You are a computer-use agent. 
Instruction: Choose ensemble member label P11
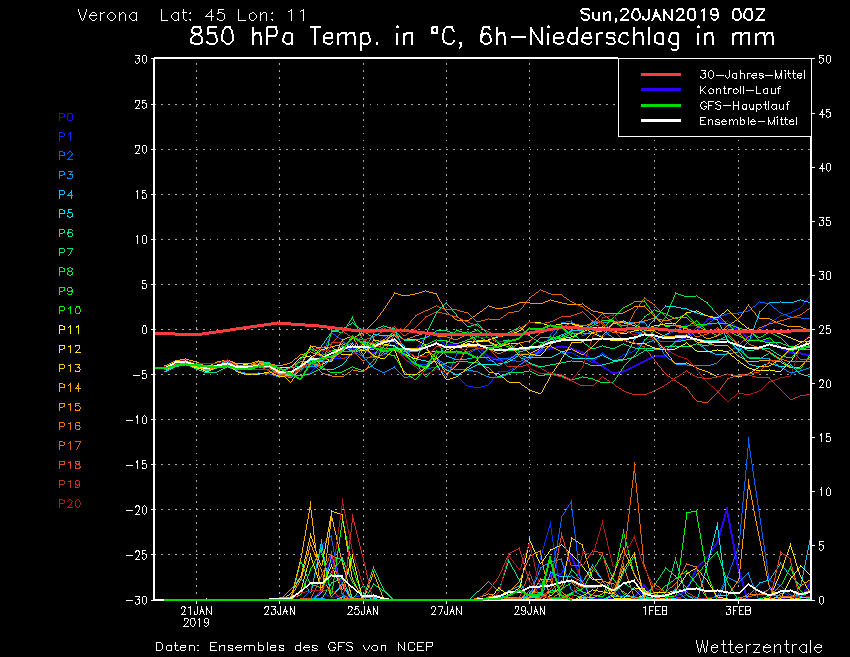click(69, 330)
